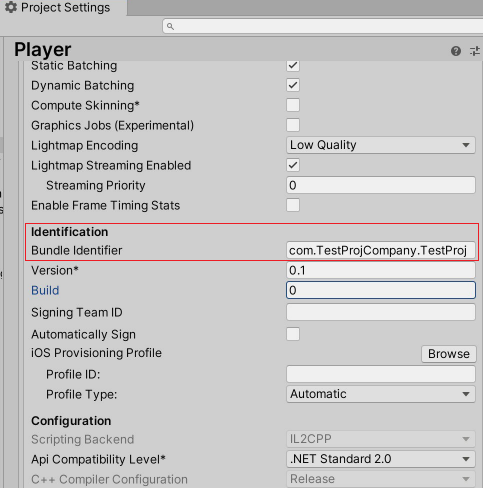The image size is (483, 488).
Task: Click the Dynamic Batching label
Action: (82, 86)
